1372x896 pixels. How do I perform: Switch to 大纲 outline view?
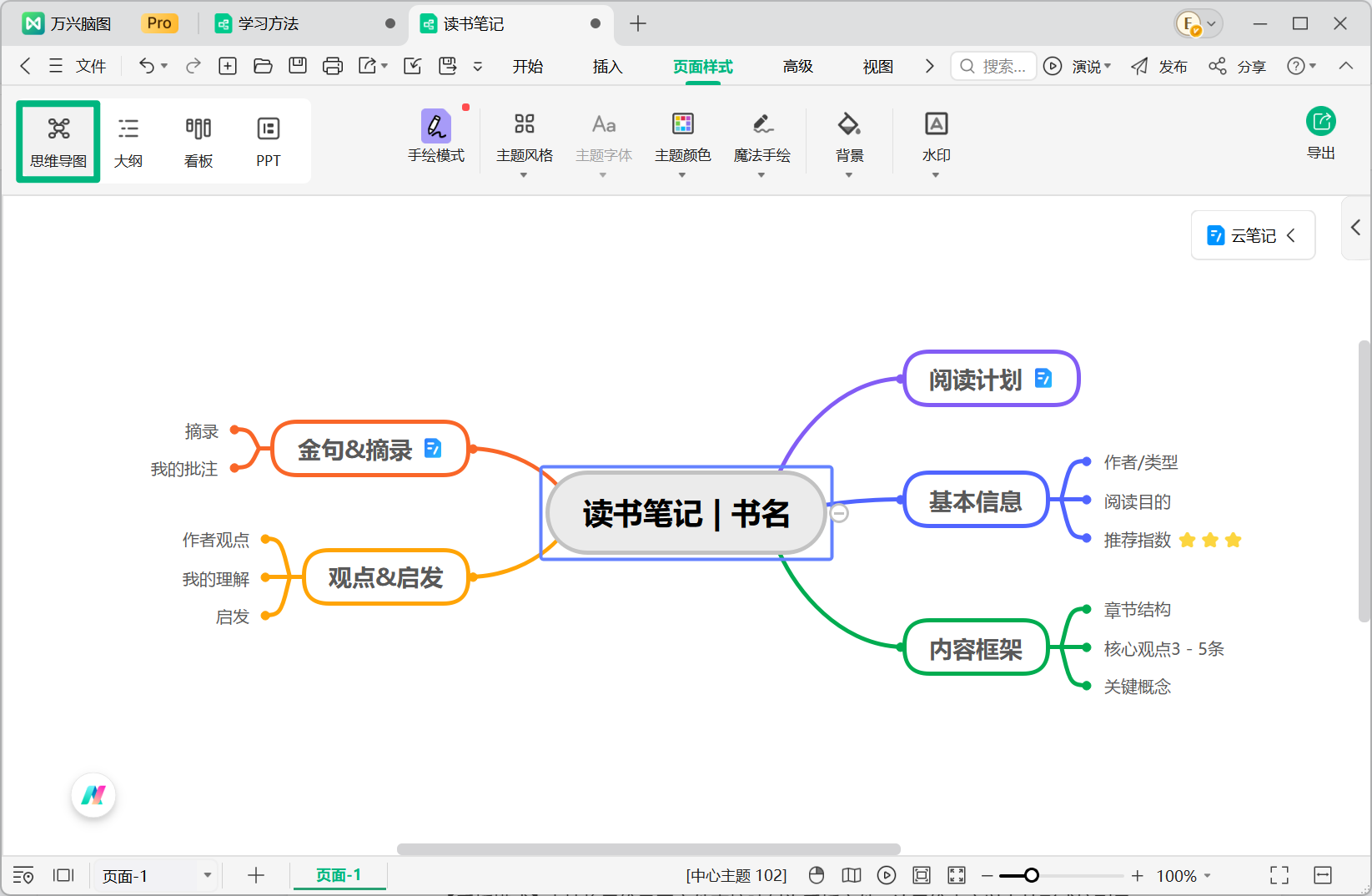tap(128, 141)
